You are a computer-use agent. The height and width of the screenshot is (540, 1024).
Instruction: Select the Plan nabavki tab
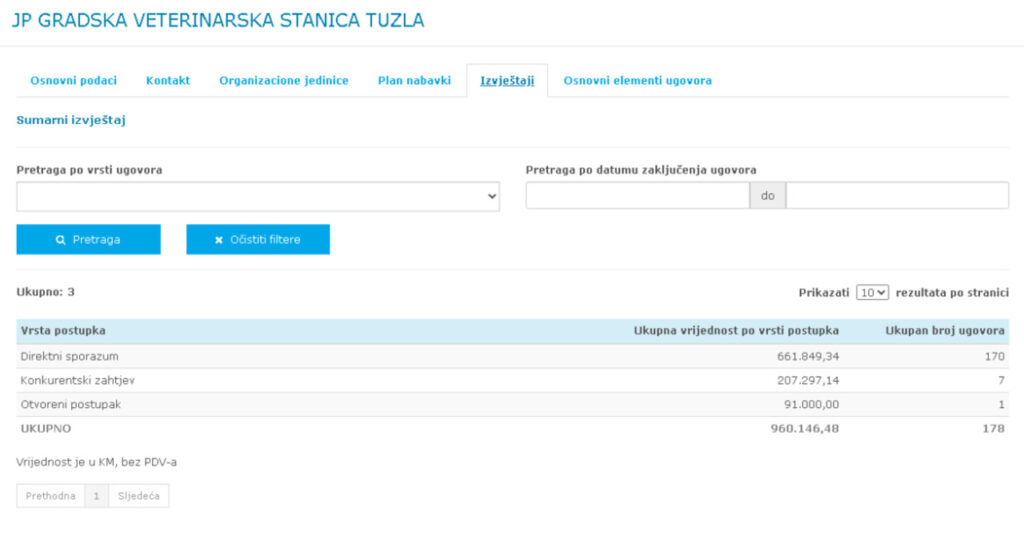(x=414, y=81)
